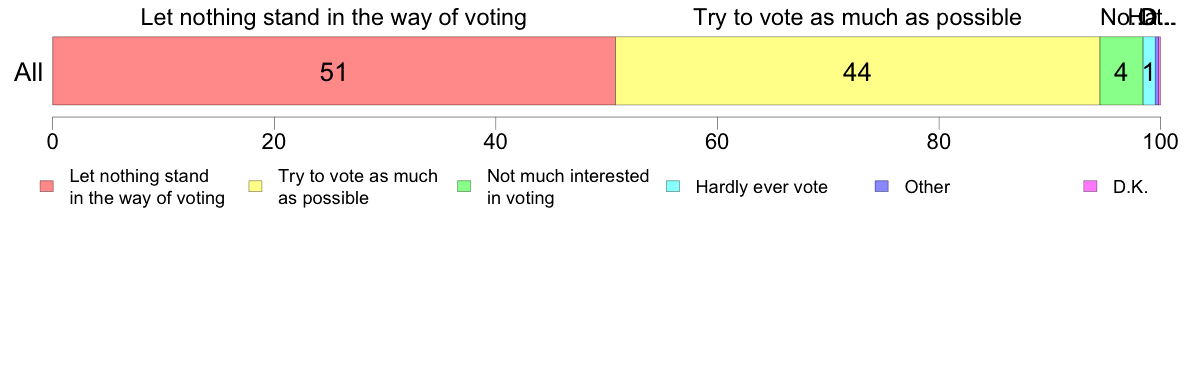Click the green bar segment showing 4
This screenshot has width=1188, height=368.
point(1121,70)
